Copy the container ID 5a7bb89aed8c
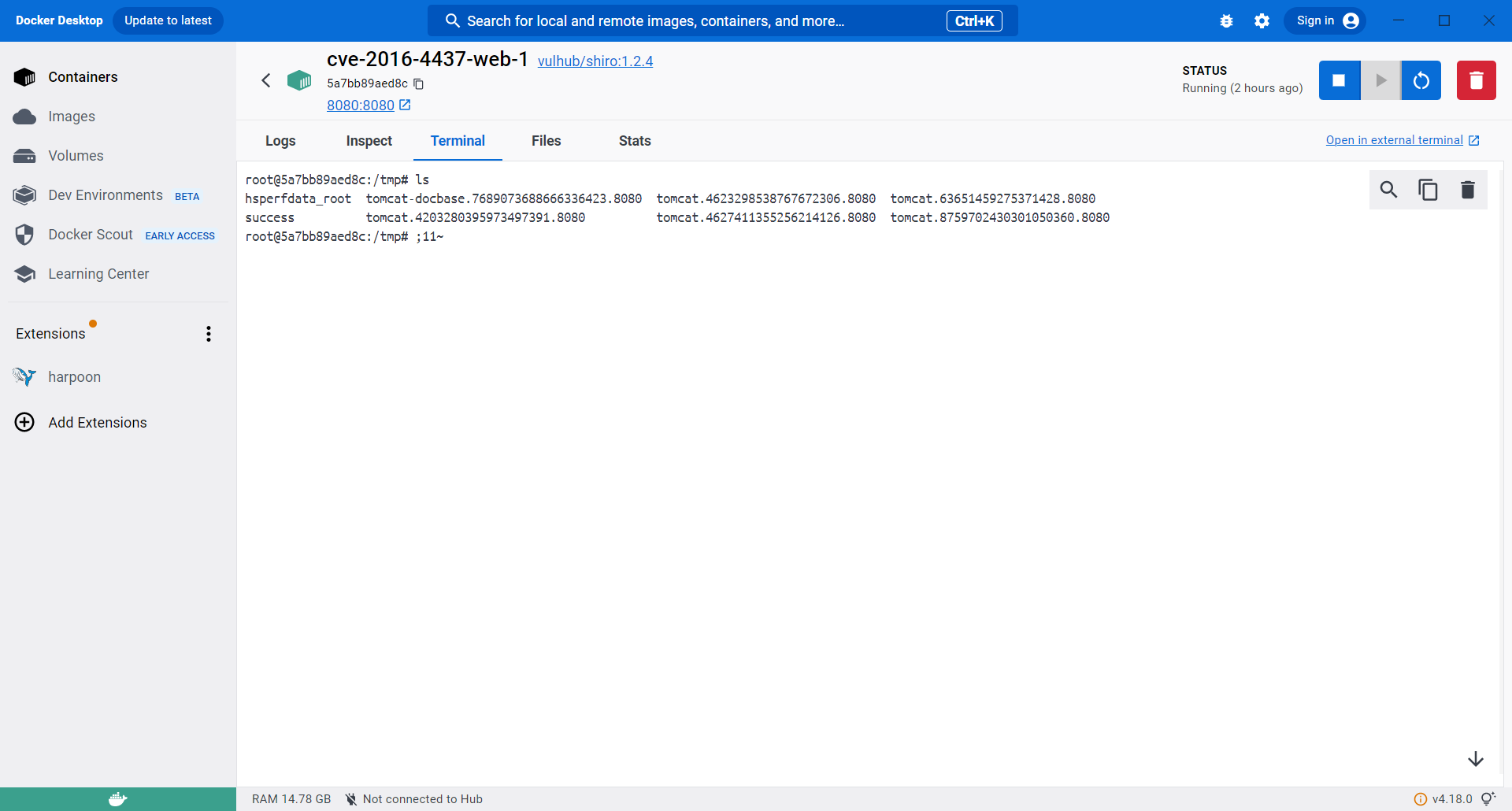The width and height of the screenshot is (1512, 811). point(418,83)
